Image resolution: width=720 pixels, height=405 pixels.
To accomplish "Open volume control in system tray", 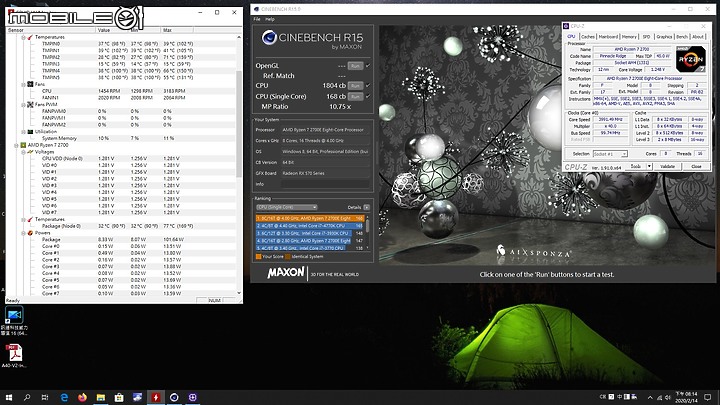I will pos(668,397).
